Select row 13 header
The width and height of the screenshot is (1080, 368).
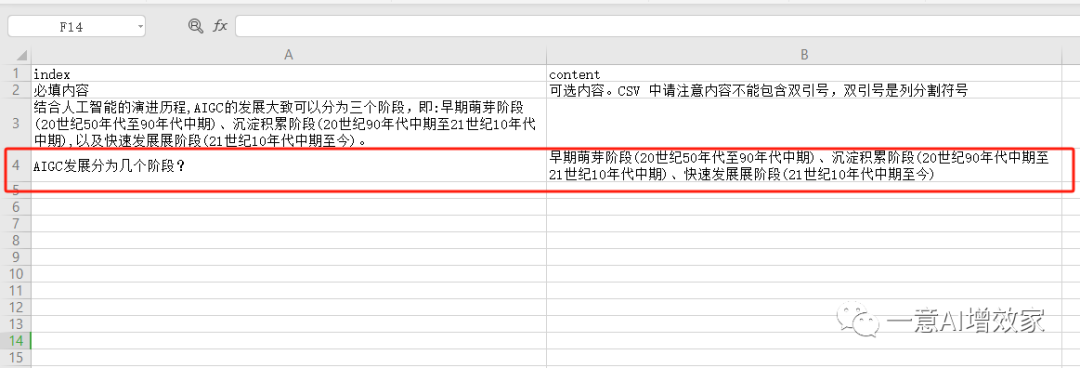[15, 324]
